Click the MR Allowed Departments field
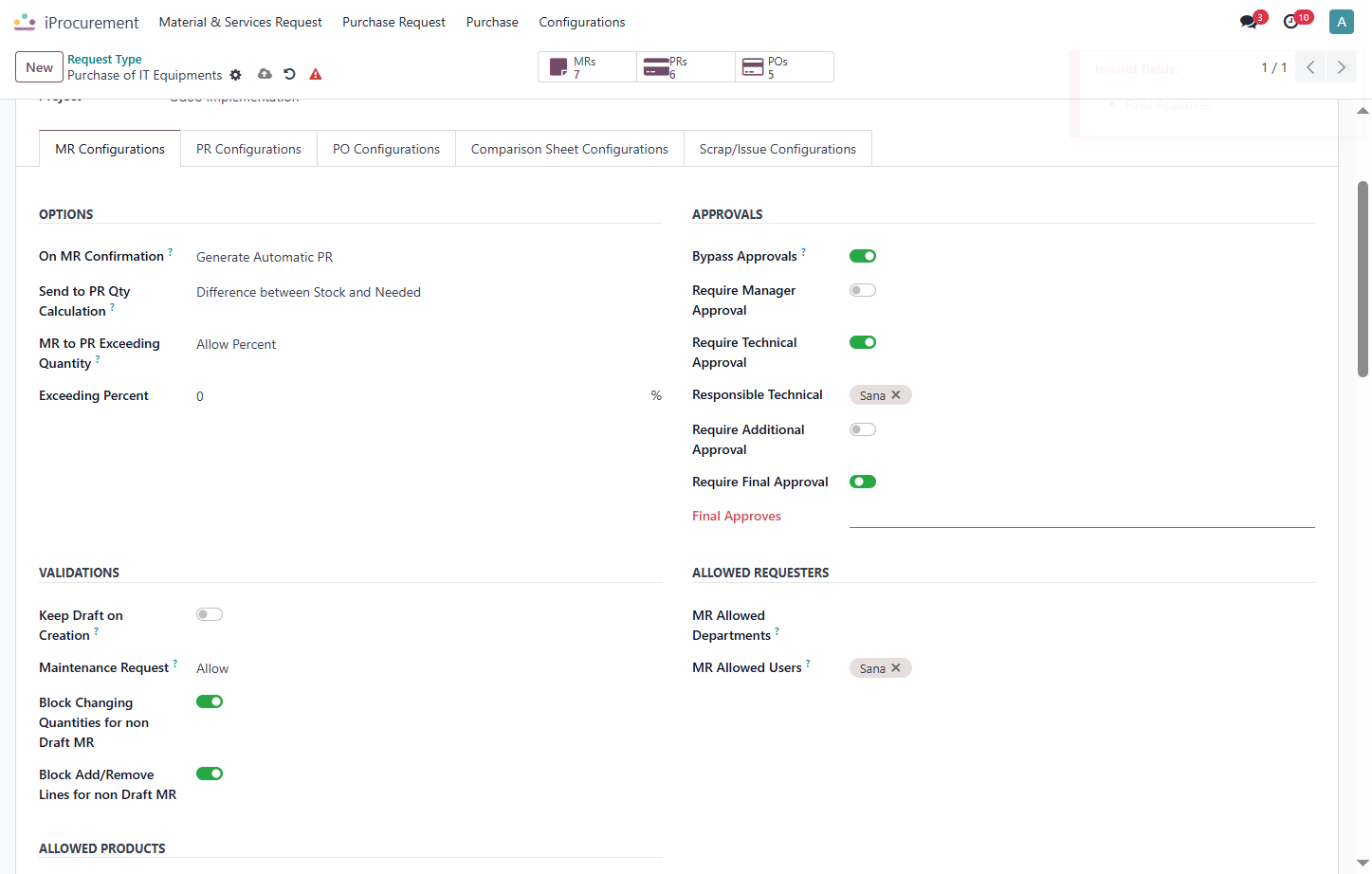 click(1082, 617)
